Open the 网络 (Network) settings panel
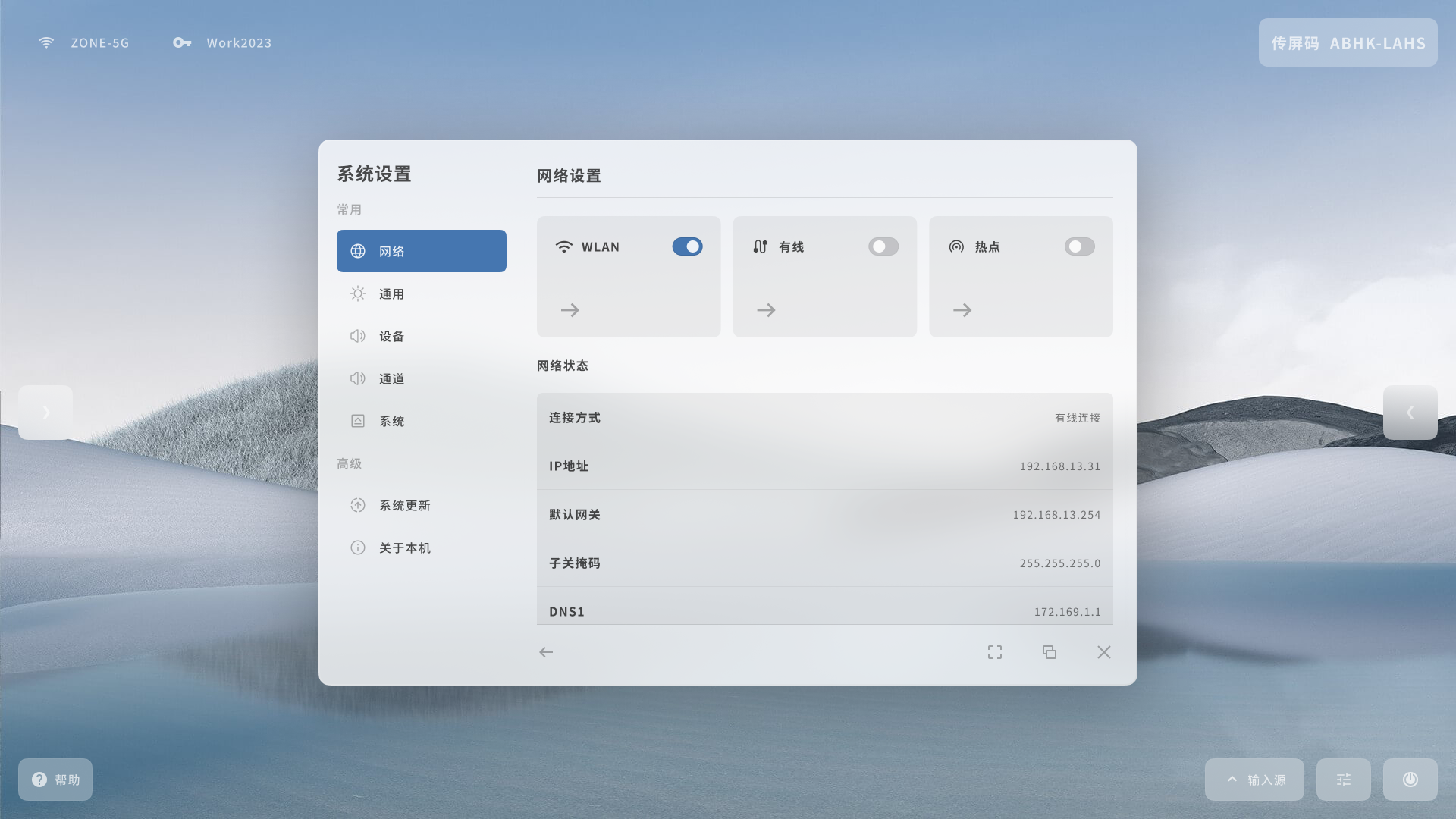Viewport: 1456px width, 819px height. point(421,250)
